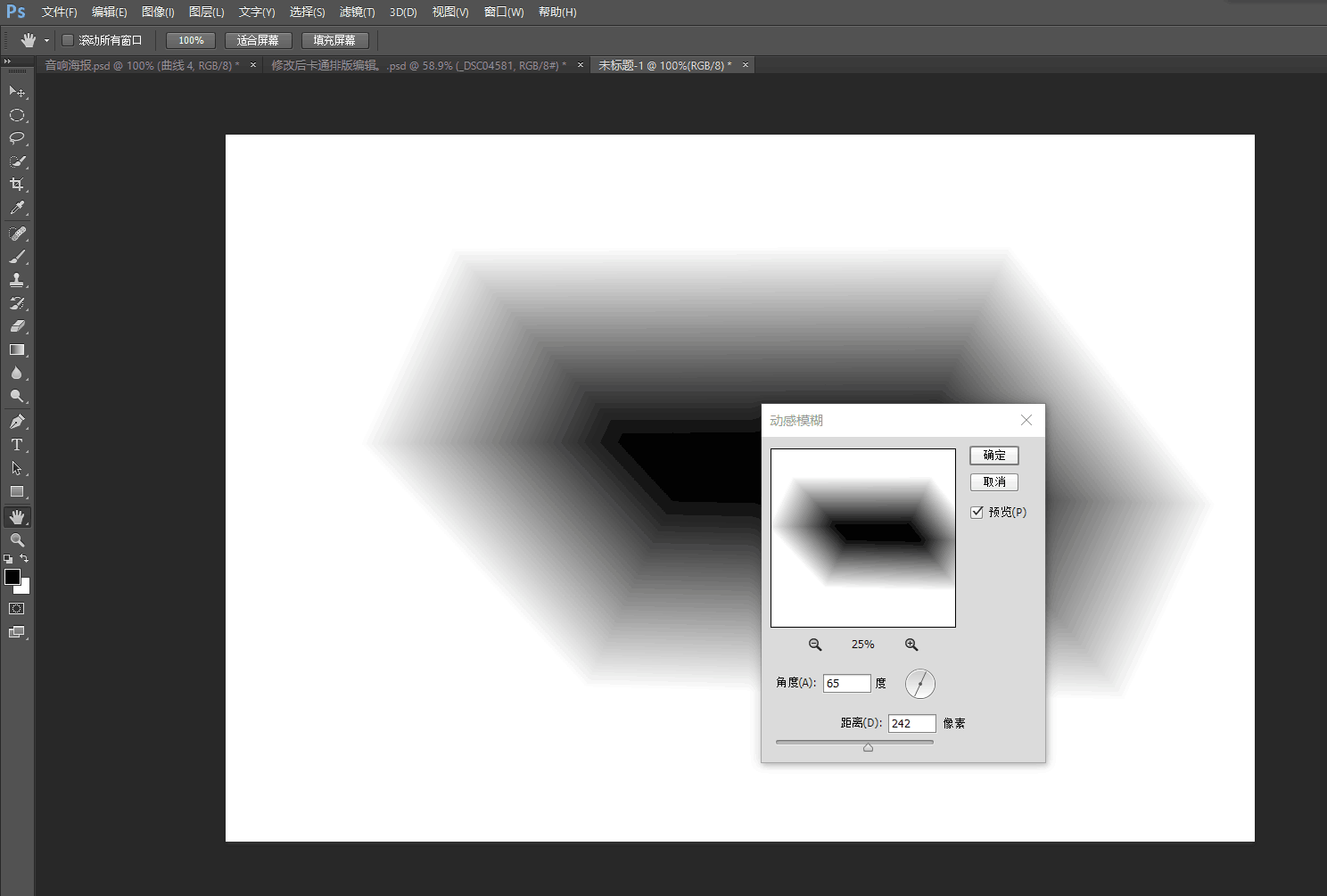This screenshot has width=1327, height=896.
Task: Click the 适合屏幕 button
Action: (258, 39)
